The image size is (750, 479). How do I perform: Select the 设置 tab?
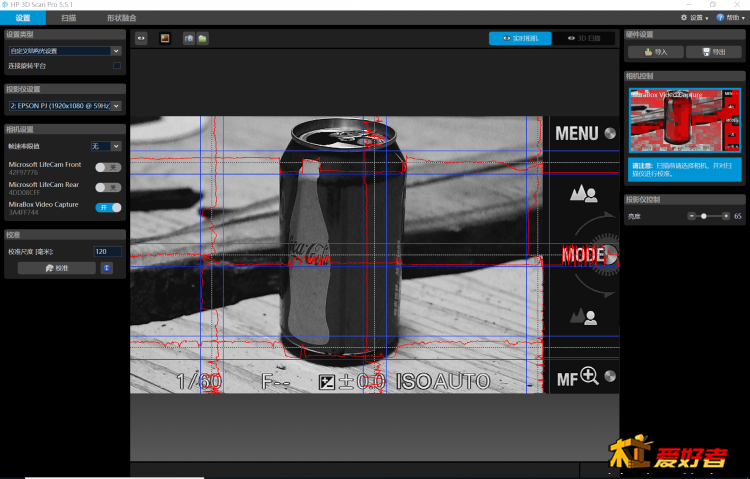click(x=23, y=18)
